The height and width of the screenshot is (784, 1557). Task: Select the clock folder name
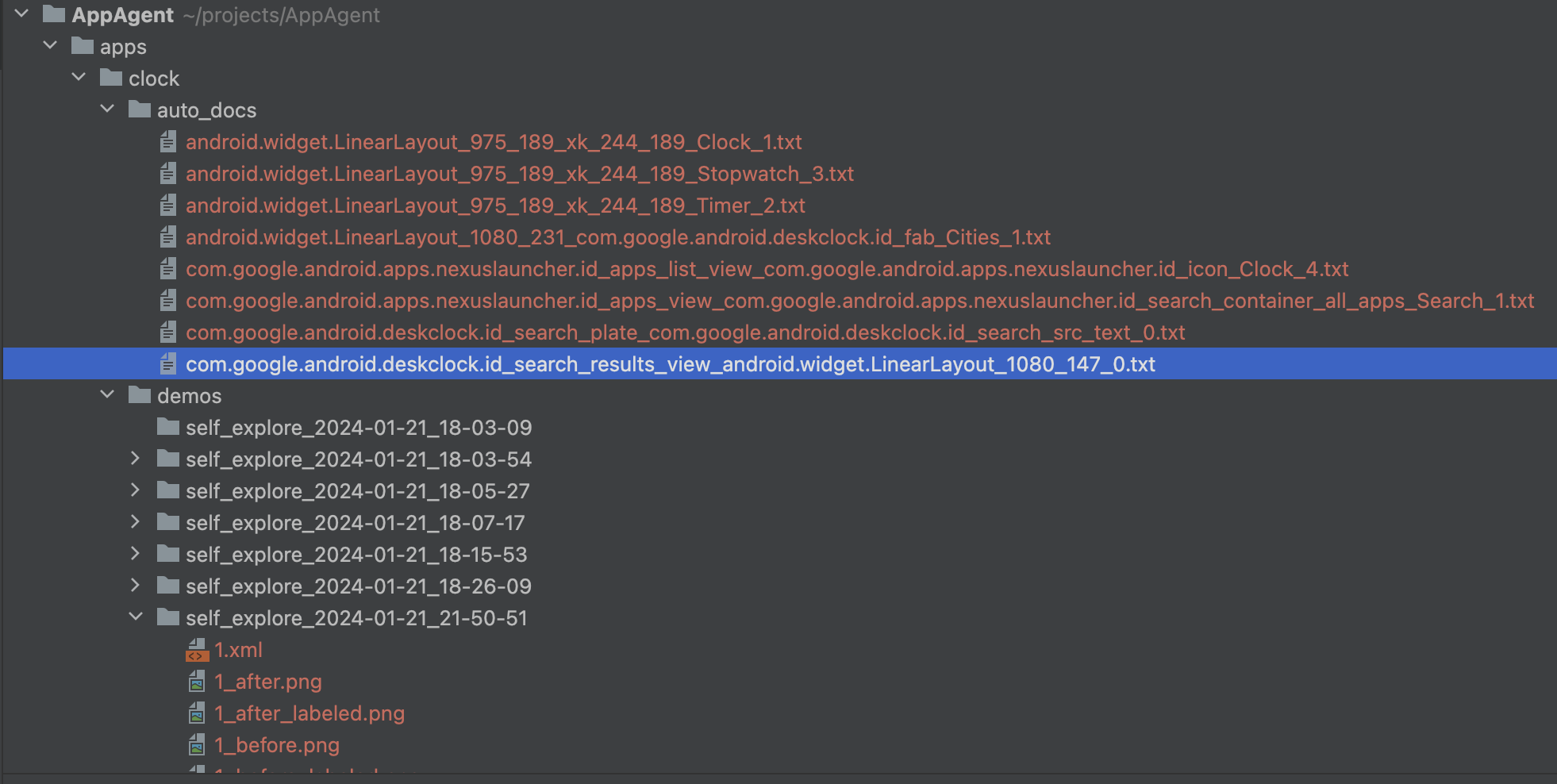(x=154, y=79)
